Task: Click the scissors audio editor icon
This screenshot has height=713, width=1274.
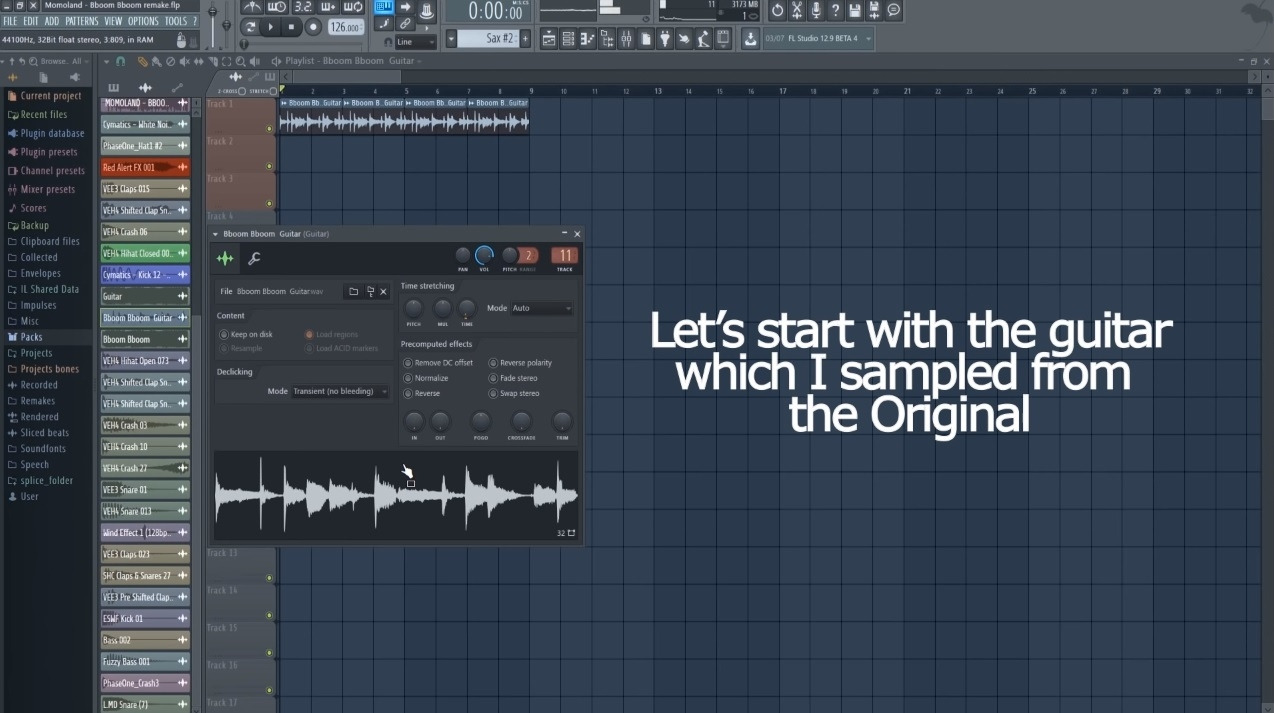Action: [x=796, y=10]
